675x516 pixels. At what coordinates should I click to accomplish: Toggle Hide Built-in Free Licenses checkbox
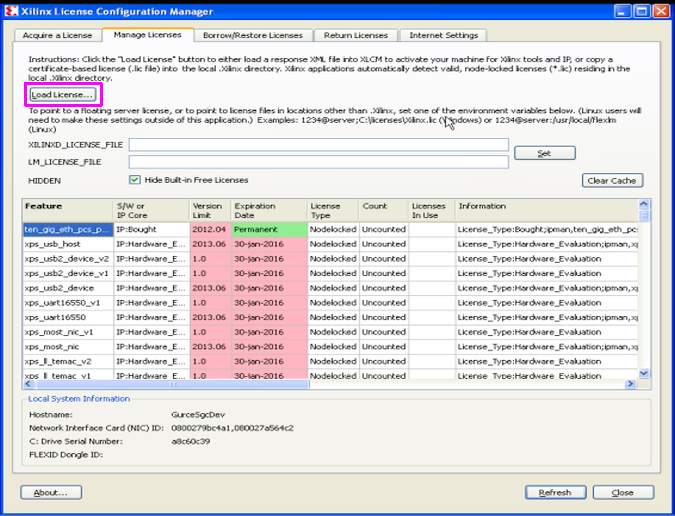point(135,180)
